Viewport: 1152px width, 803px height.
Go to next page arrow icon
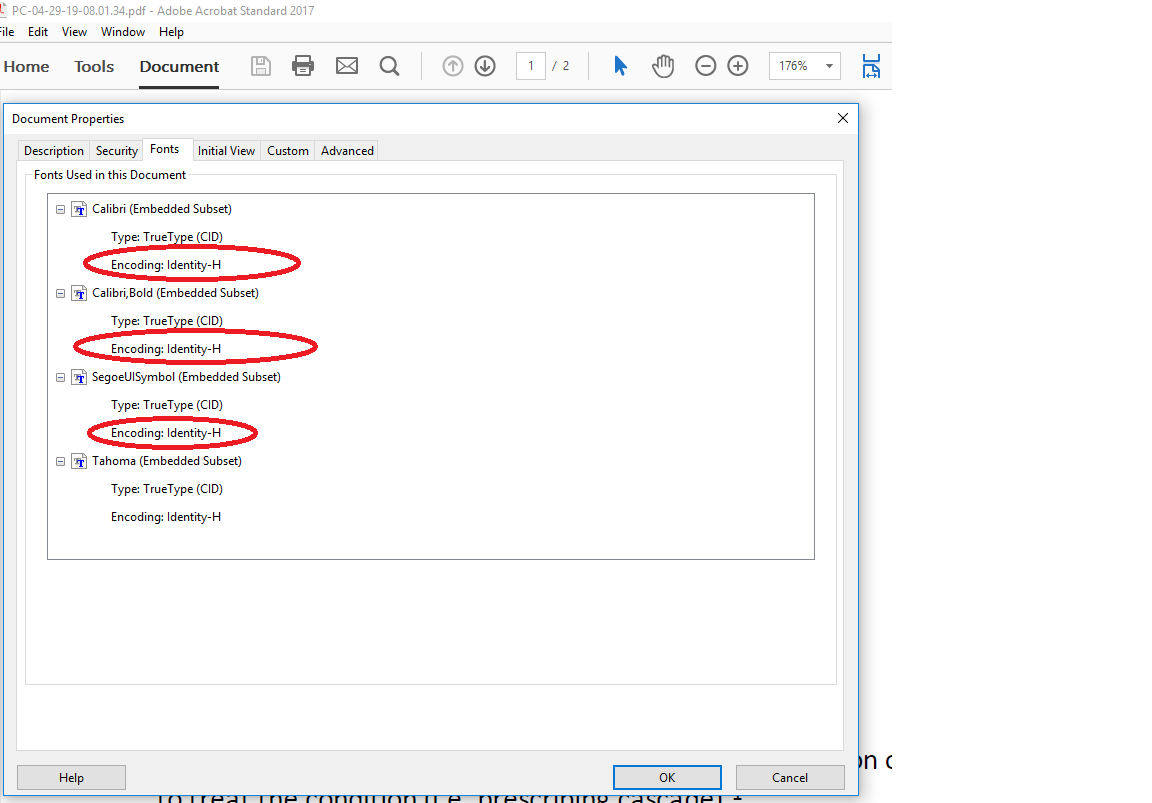pos(485,66)
